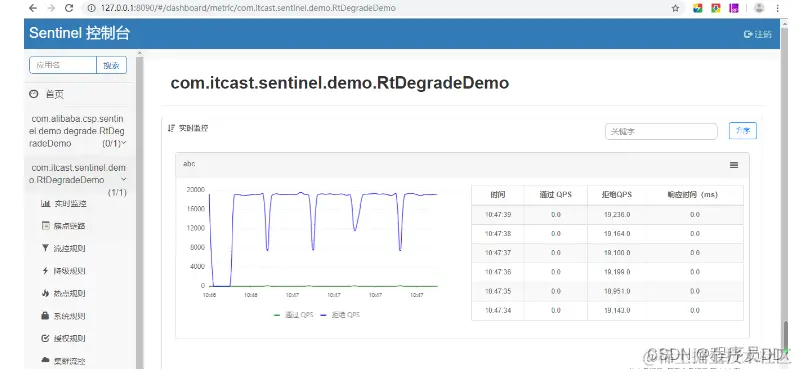Screen dimensions: 798x372
Task: Toggle 拒绝 QPS series in chart legend
Action: tap(340, 315)
